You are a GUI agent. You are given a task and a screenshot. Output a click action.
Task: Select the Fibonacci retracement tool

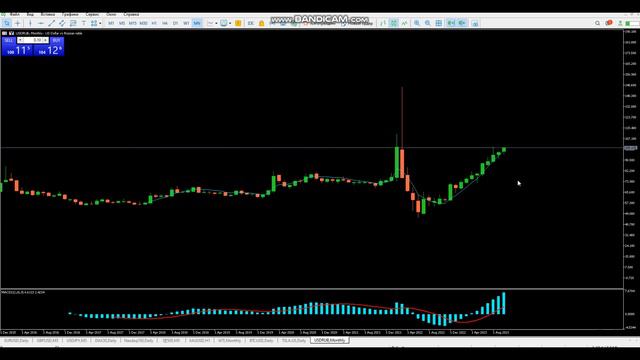73,23
